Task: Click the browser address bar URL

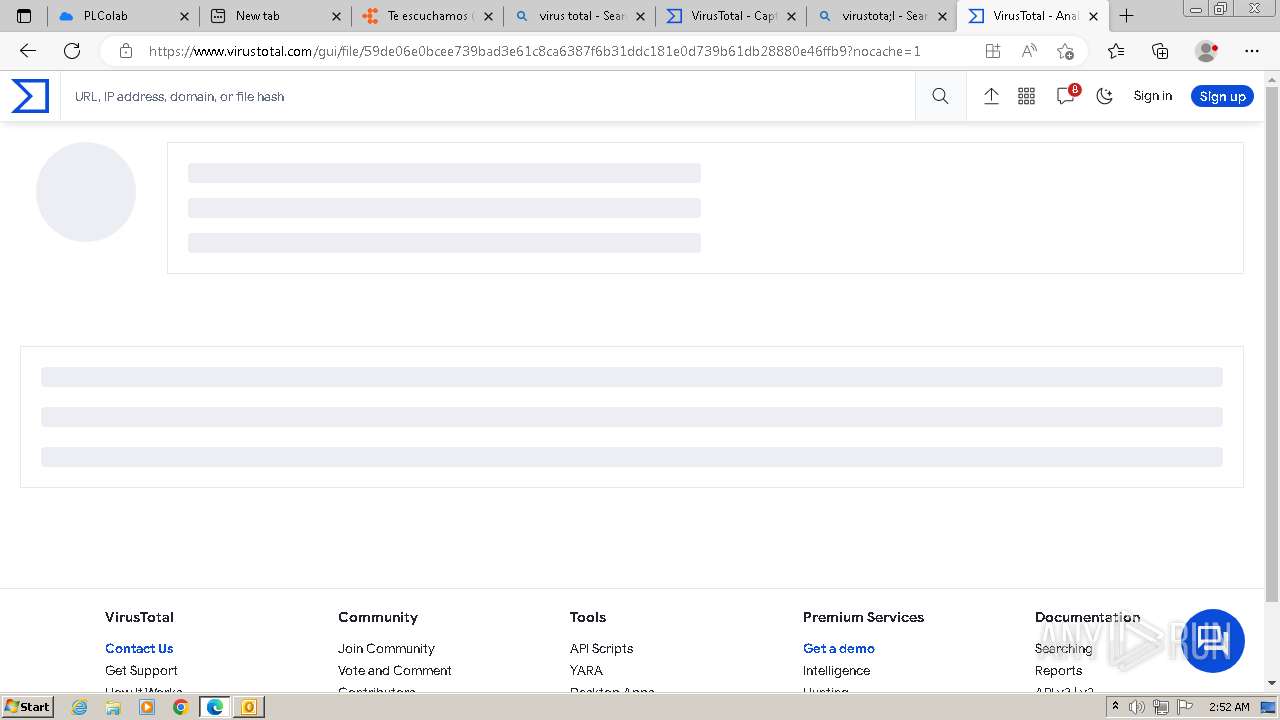Action: tap(535, 51)
